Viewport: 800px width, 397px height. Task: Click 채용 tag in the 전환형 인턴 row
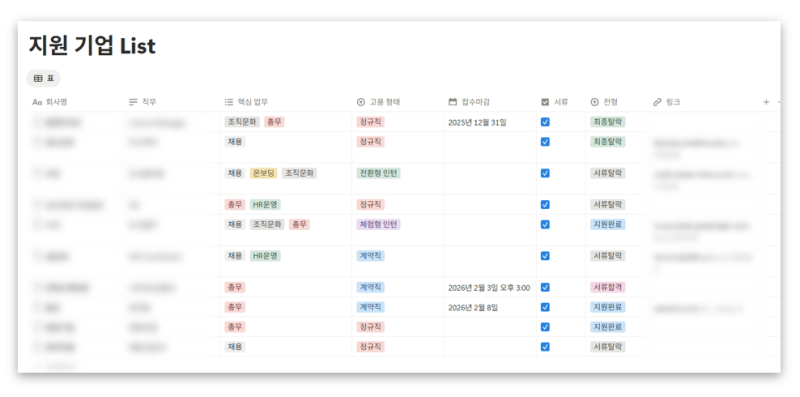[235, 173]
